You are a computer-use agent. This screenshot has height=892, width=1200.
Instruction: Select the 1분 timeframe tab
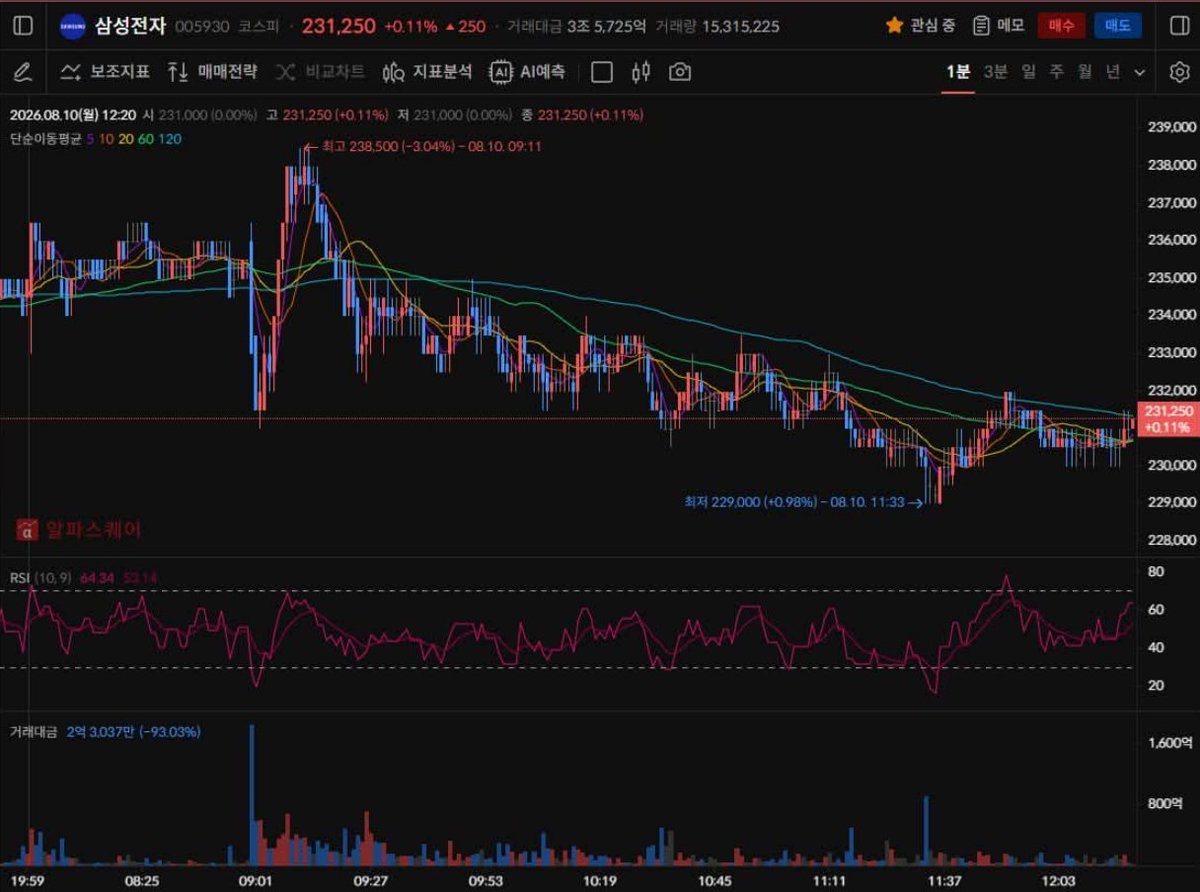958,72
